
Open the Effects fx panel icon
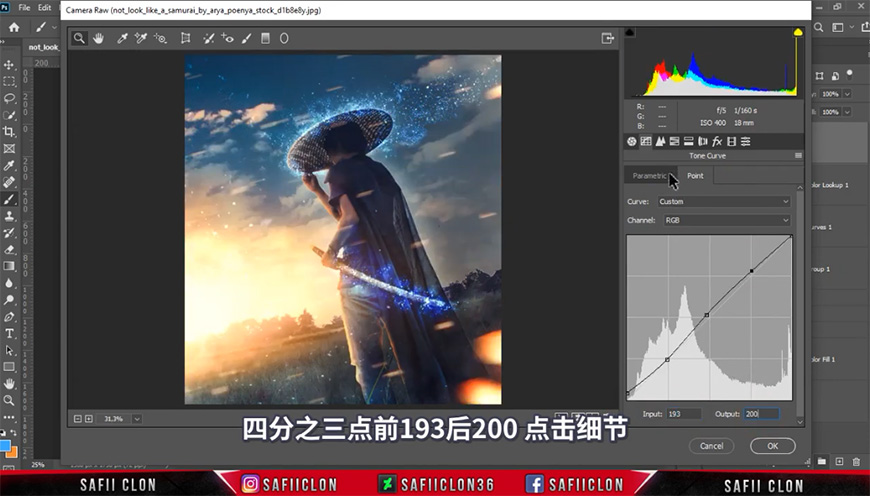(717, 141)
